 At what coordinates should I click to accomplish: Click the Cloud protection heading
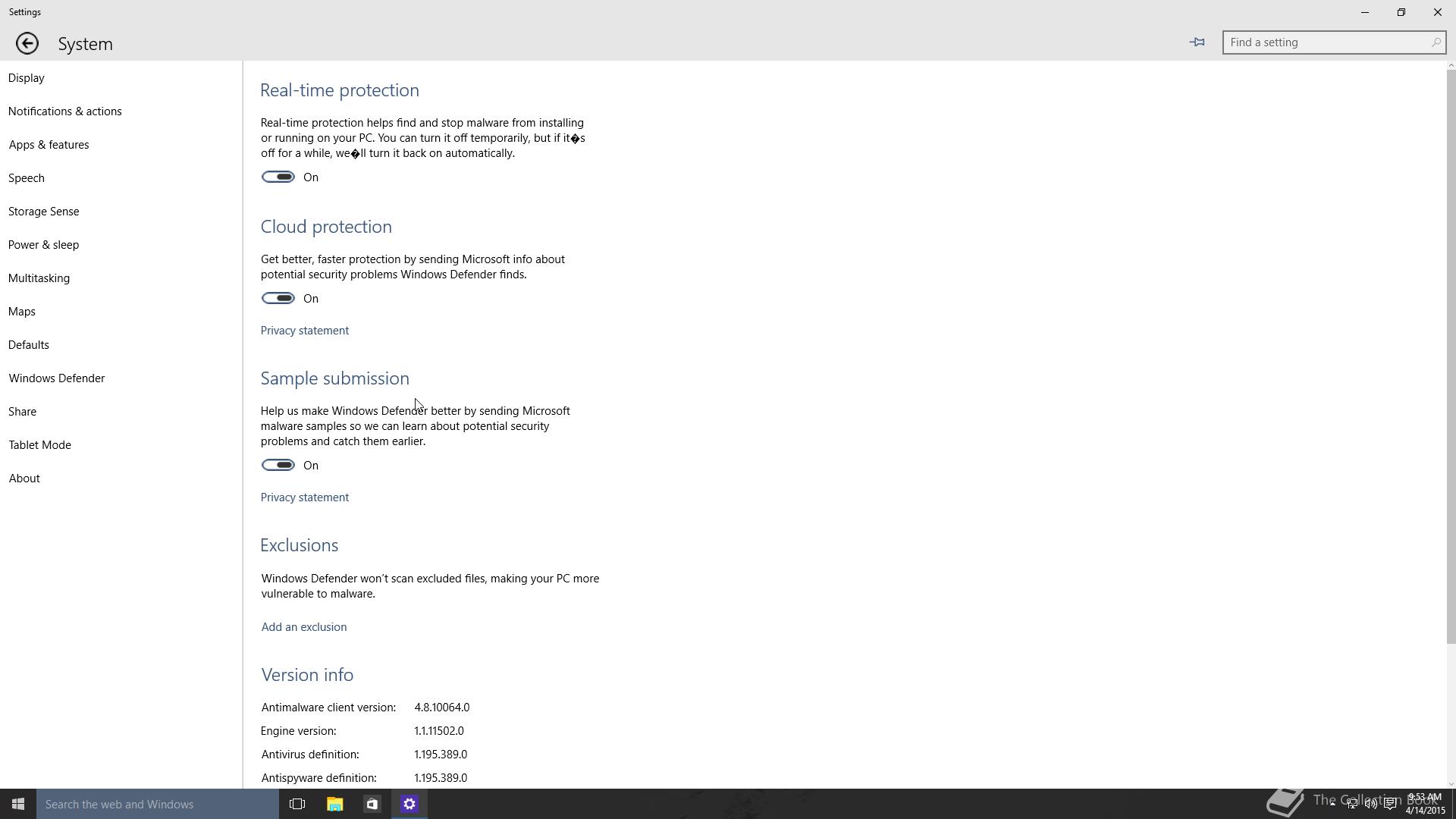[326, 227]
